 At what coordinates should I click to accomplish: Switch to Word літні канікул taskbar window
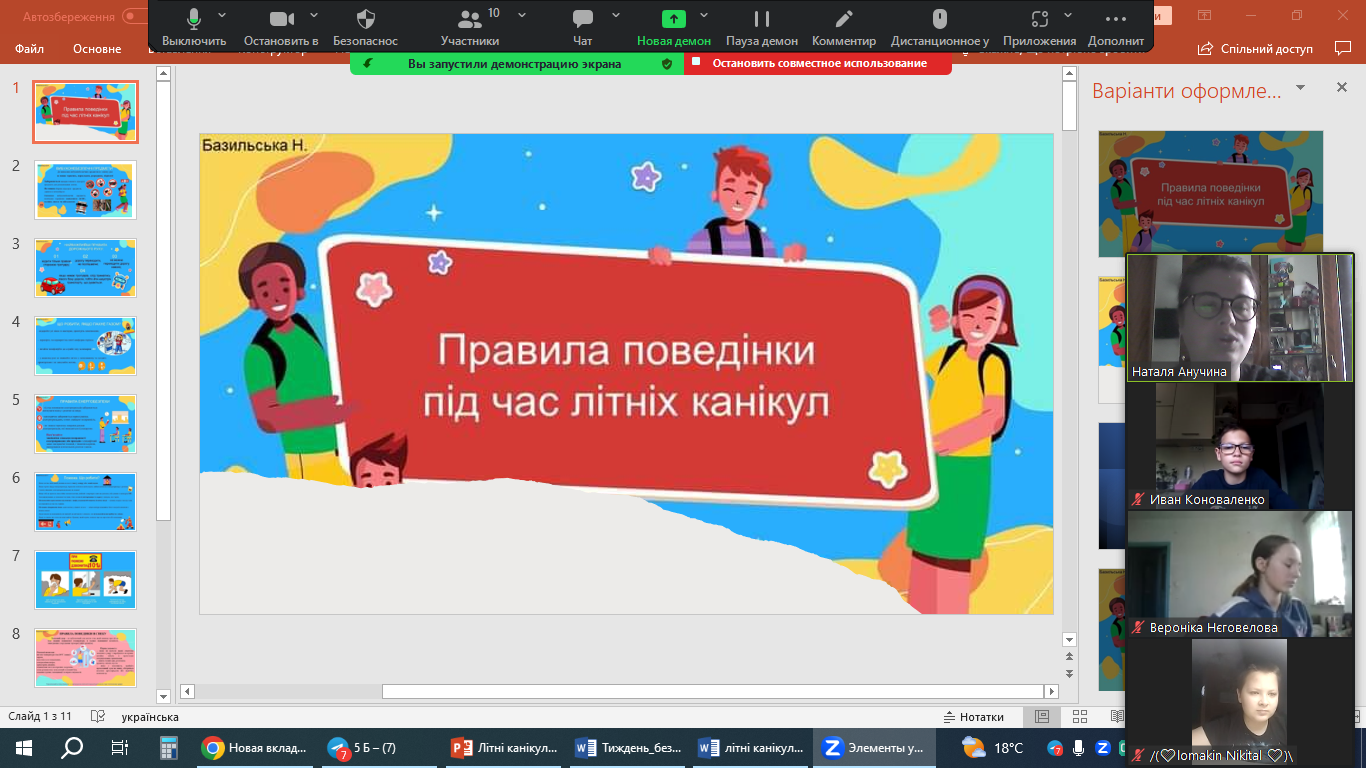tap(751, 747)
